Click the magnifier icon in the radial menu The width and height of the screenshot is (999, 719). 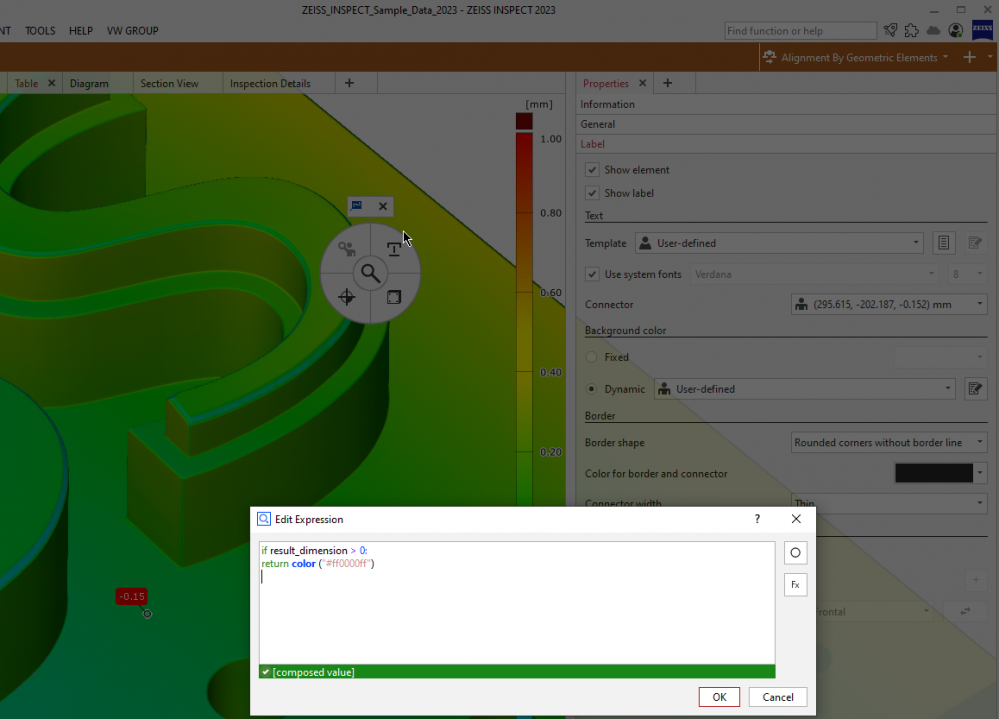pyautogui.click(x=370, y=273)
